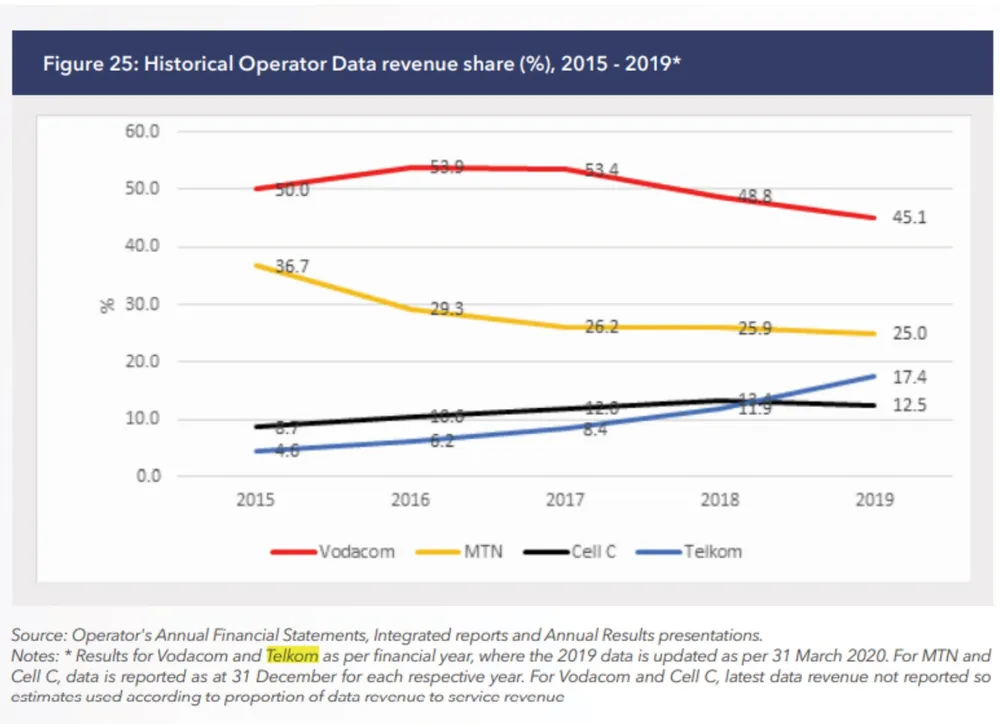The width and height of the screenshot is (1000, 727).
Task: Click the rotated % y-axis title
Action: (x=107, y=305)
